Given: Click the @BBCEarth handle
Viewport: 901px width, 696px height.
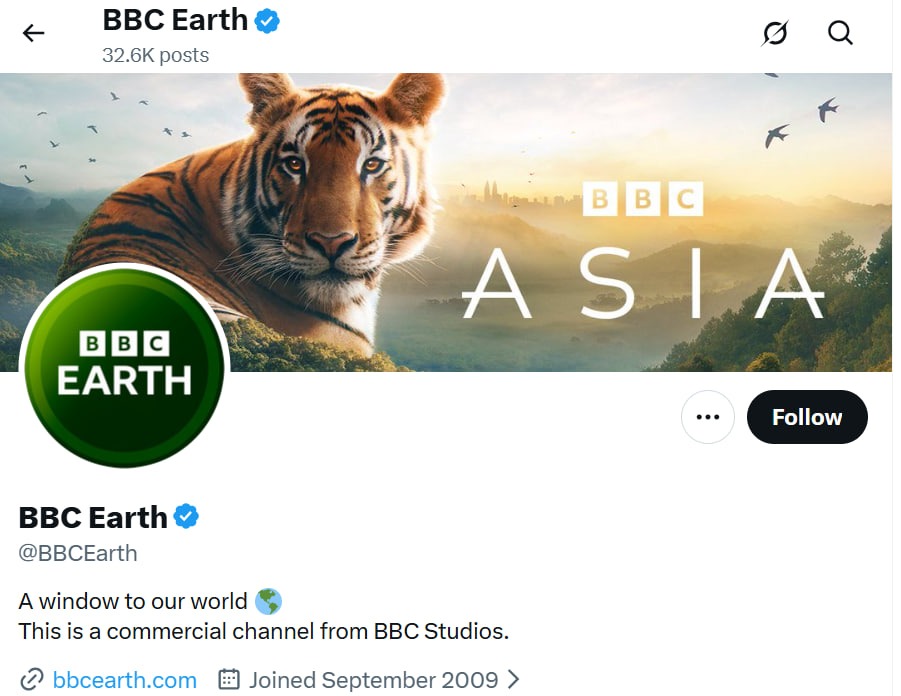Looking at the screenshot, I should click(78, 553).
